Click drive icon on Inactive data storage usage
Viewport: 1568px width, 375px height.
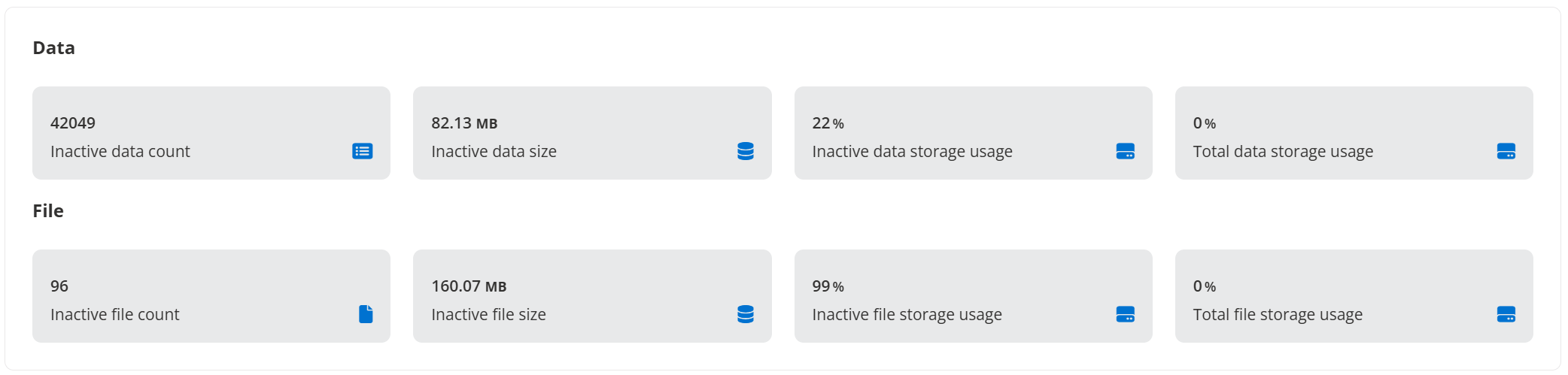pos(1126,151)
